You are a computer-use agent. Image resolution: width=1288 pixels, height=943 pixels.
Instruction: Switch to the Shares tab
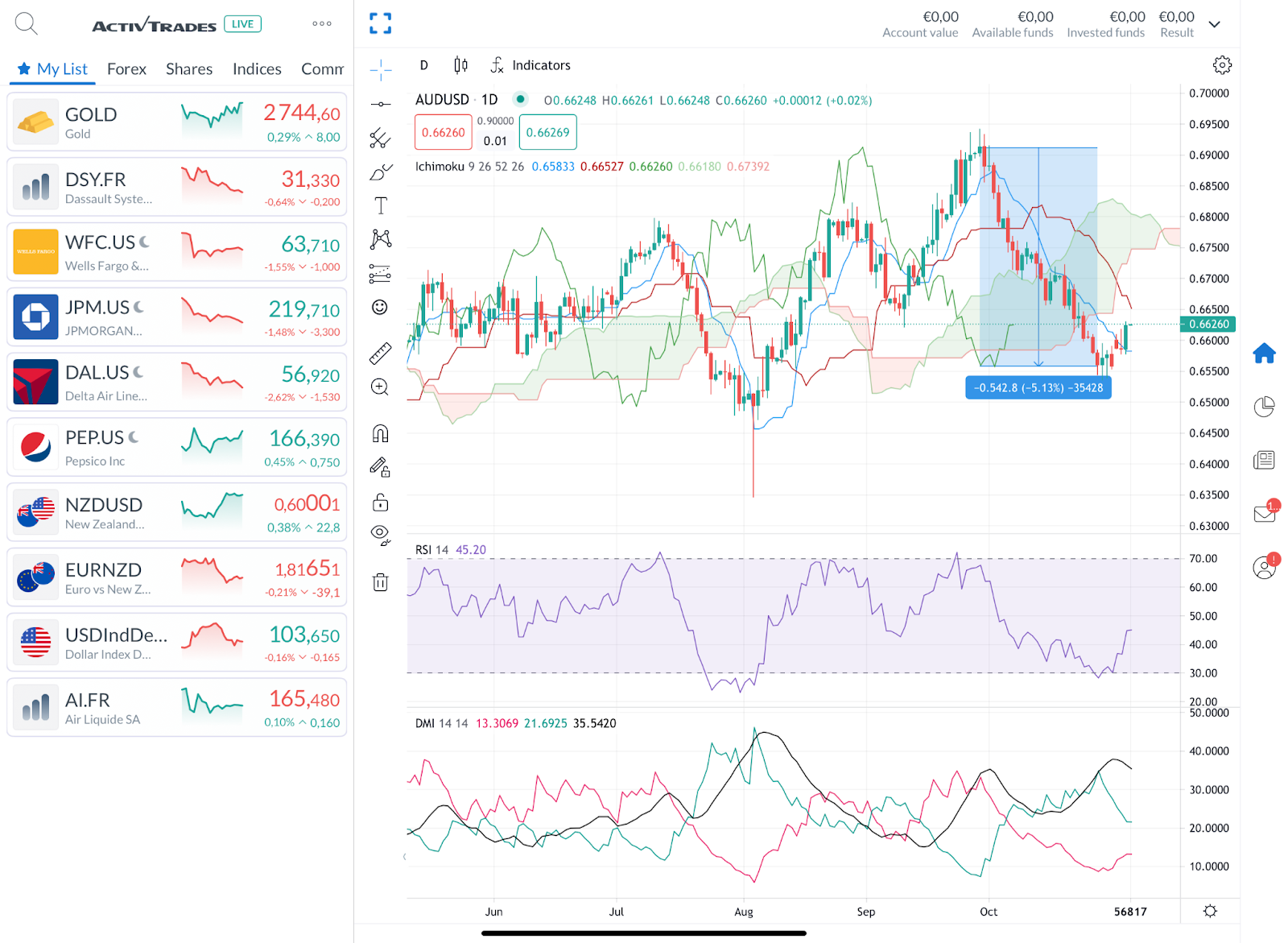pos(188,69)
